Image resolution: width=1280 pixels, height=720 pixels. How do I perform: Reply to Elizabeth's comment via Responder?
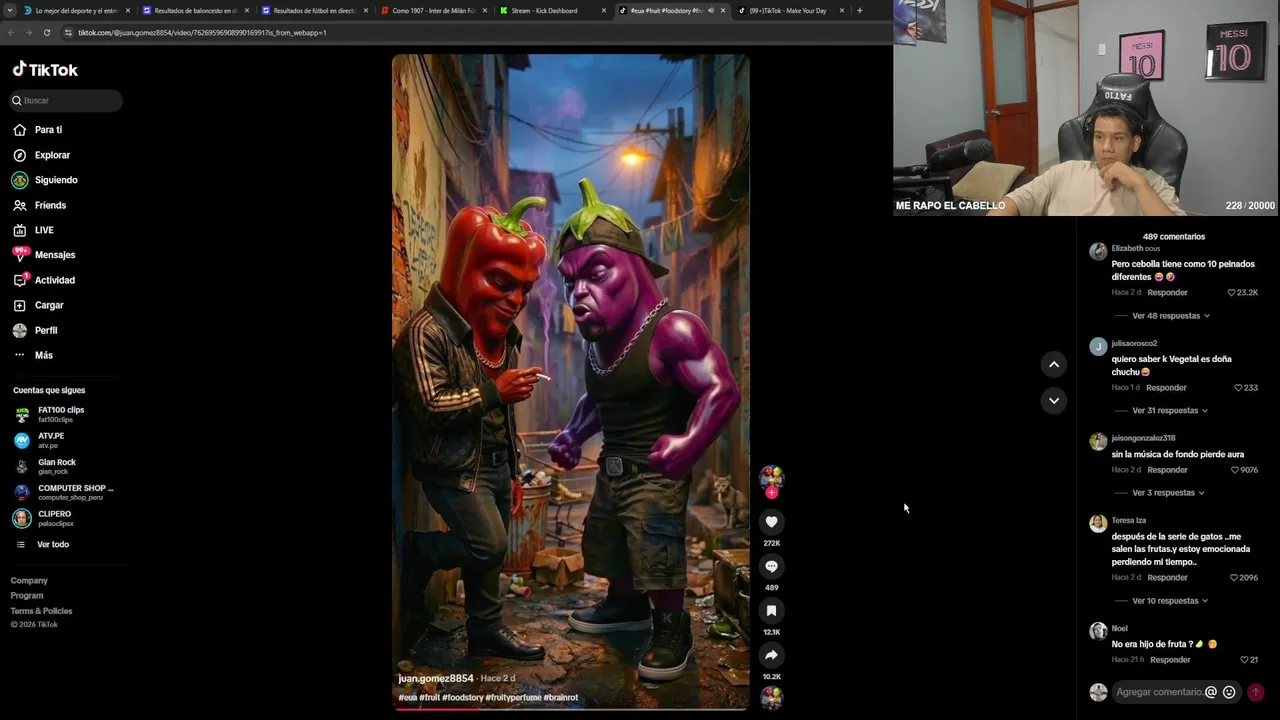point(1167,293)
